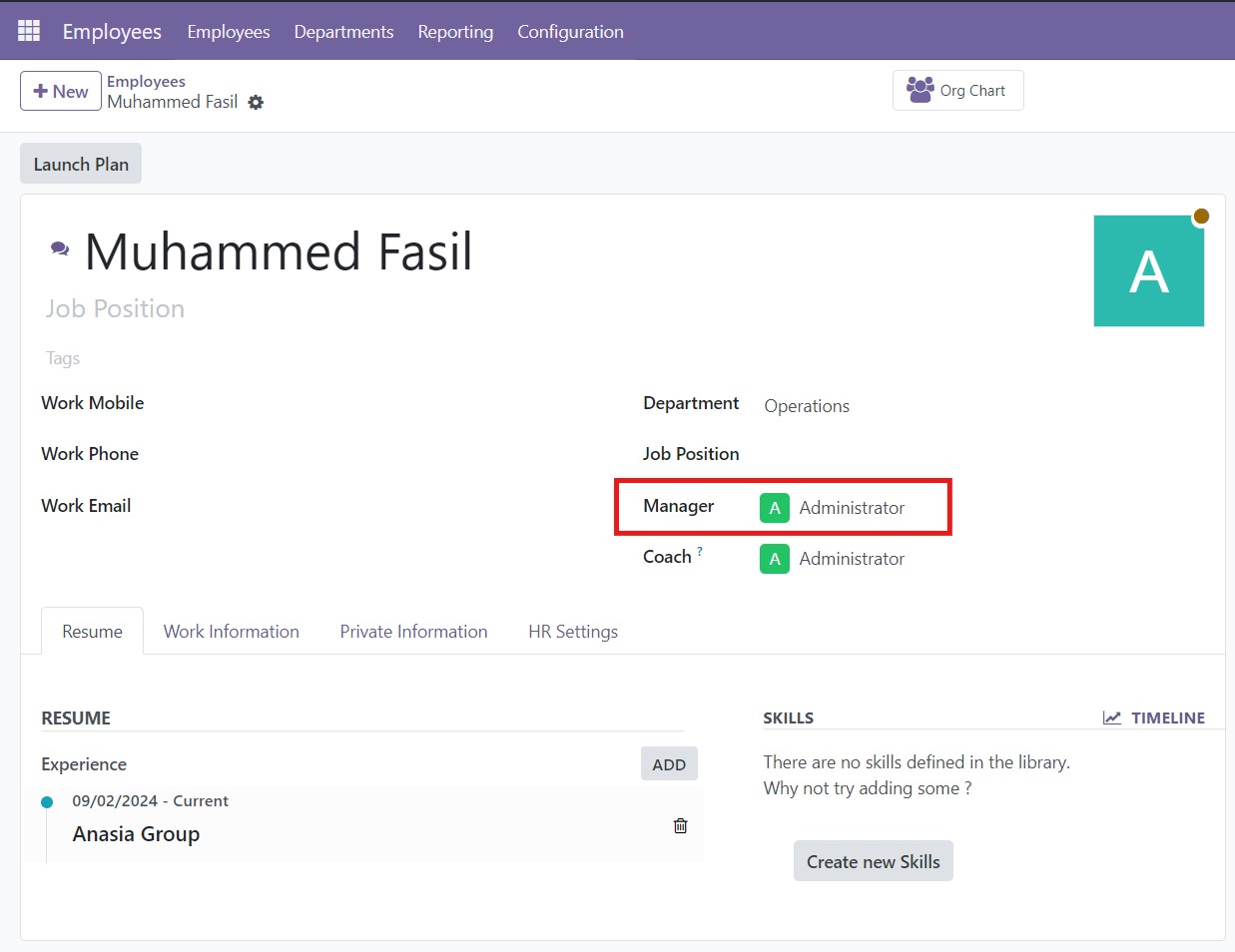Viewport: 1235px width, 952px height.
Task: Go to the HR Settings tab
Action: tap(572, 632)
